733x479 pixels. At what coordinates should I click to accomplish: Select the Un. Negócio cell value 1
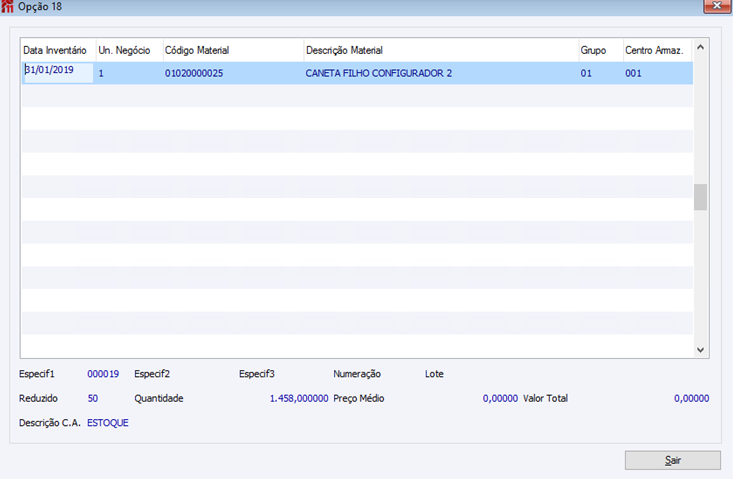101,73
